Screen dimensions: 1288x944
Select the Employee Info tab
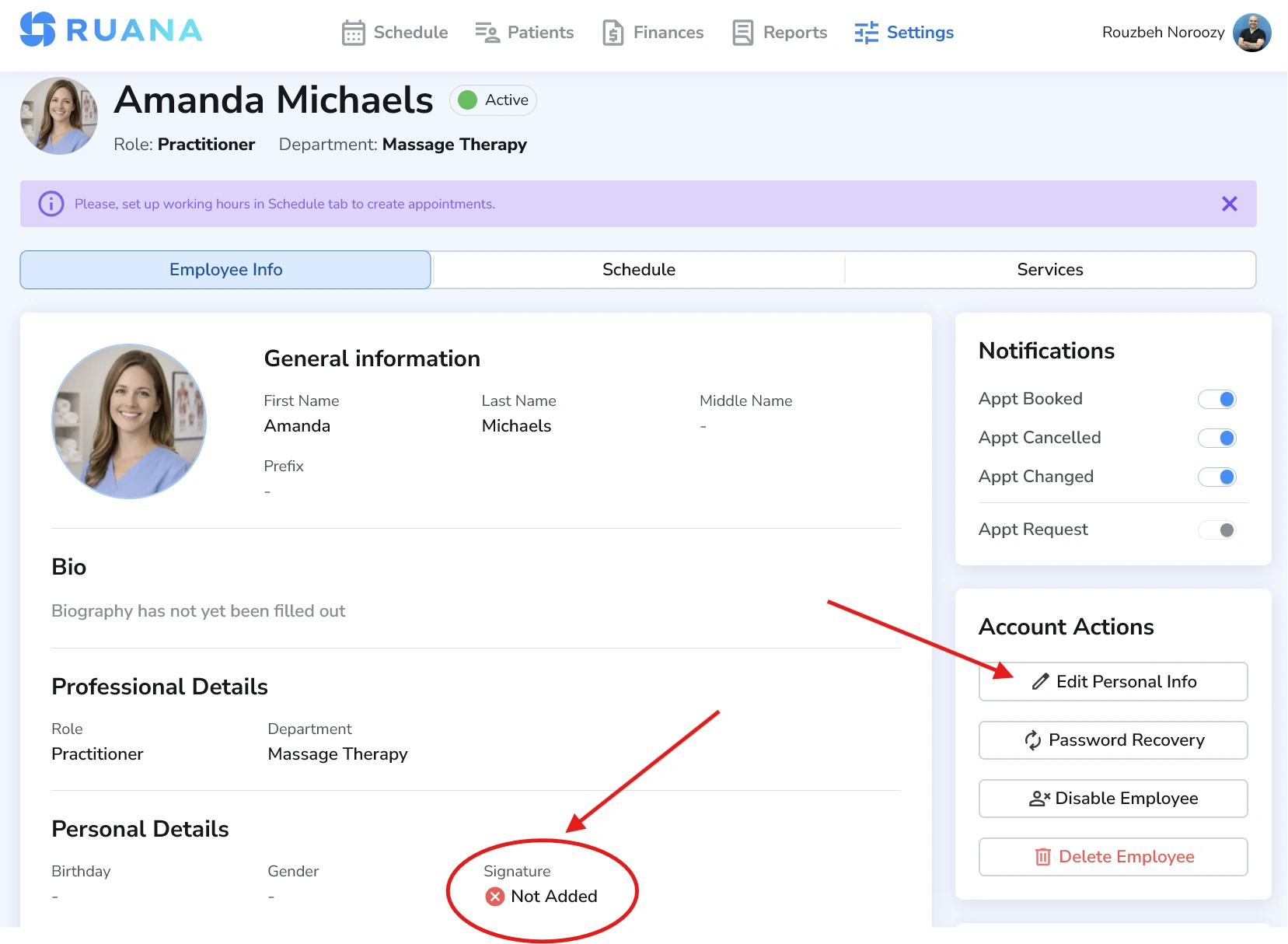(x=225, y=269)
